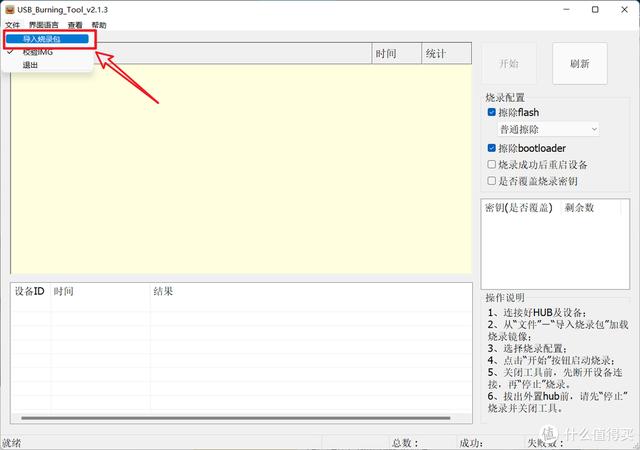
Task: Click the USB Burning Tool title bar icon
Action: click(9, 9)
